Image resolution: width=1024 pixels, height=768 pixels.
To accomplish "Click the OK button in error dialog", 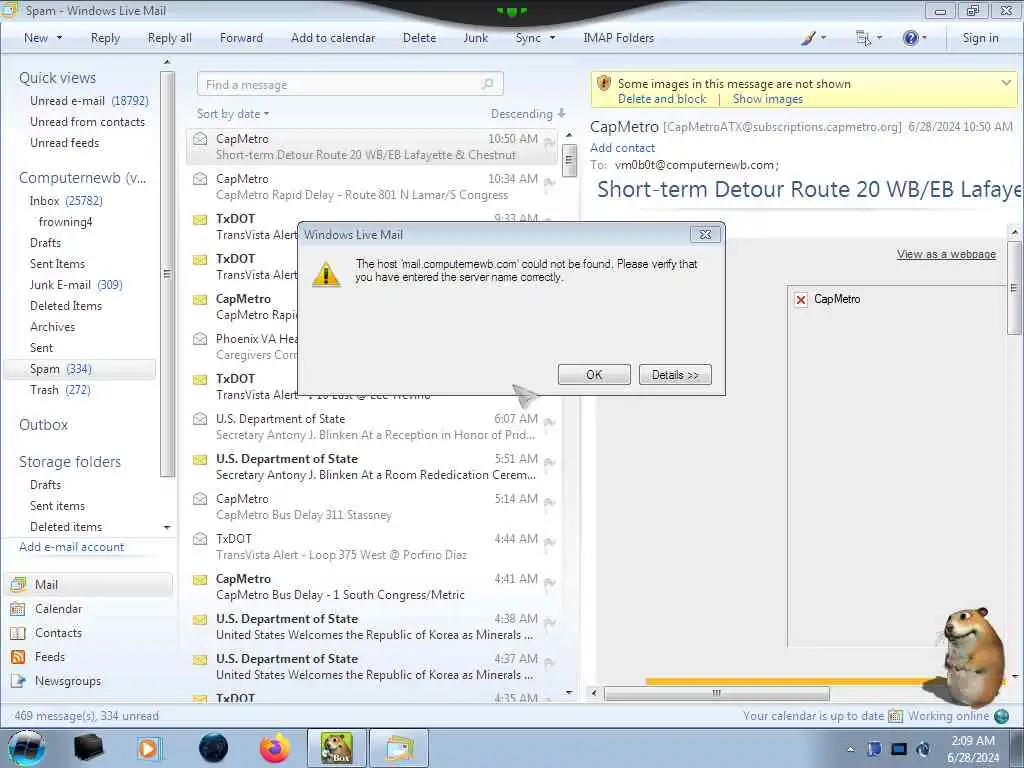I will [594, 375].
